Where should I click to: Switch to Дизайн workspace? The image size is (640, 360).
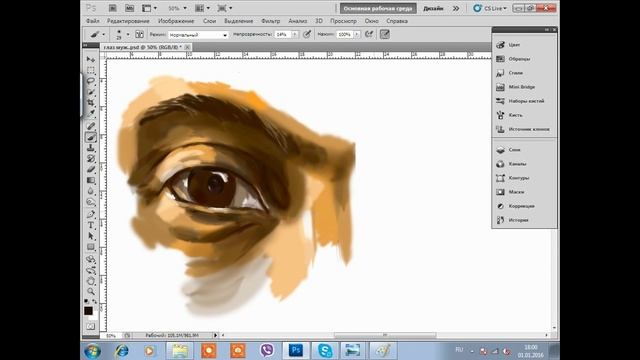coord(433,8)
